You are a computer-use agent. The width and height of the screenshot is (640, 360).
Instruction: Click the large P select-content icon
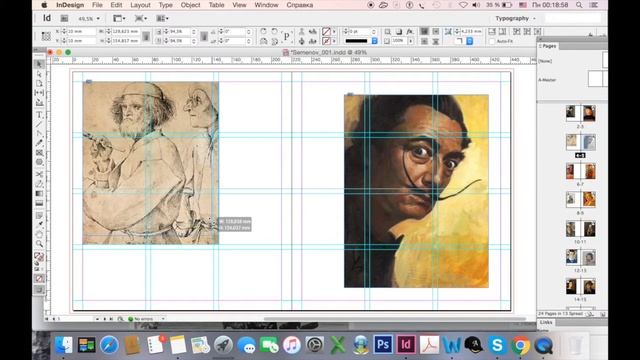pos(287,36)
